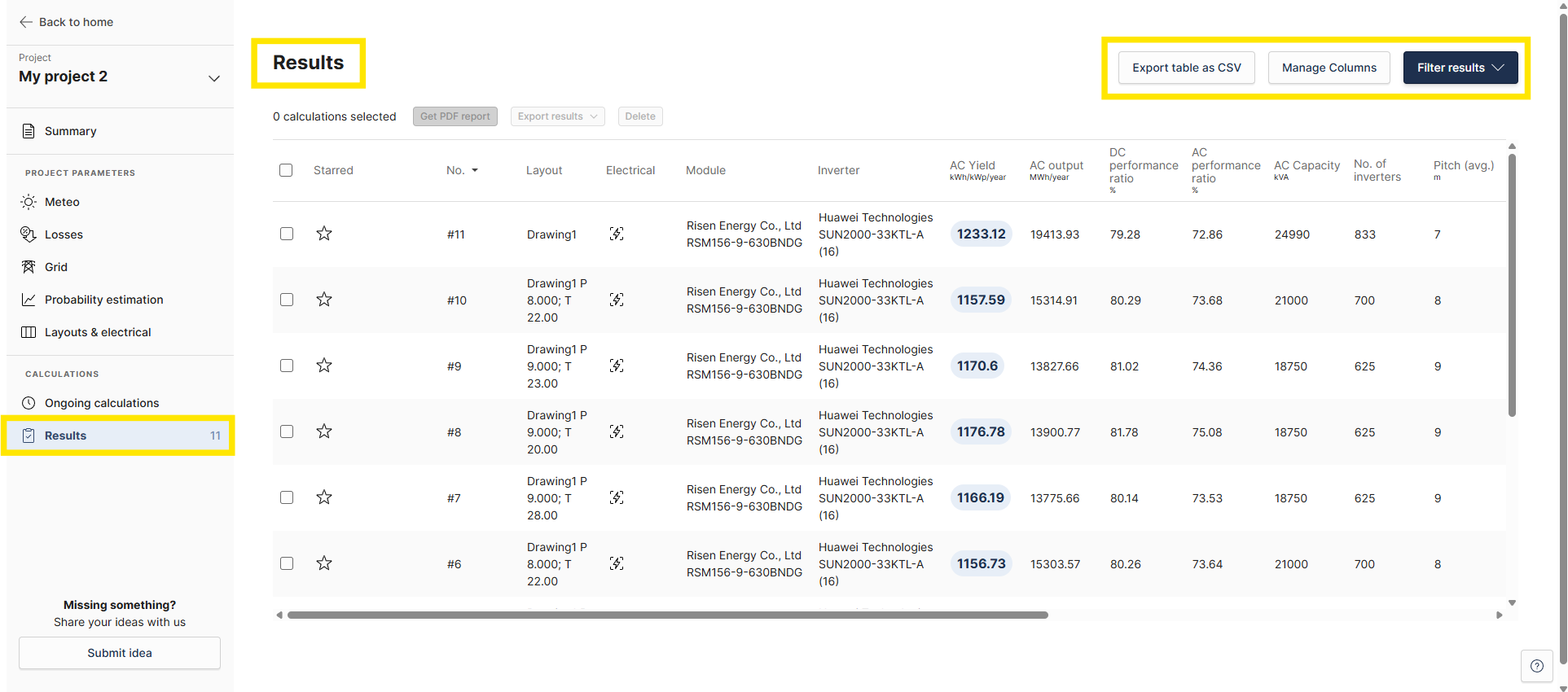
Task: Click Back to home link
Action: [x=67, y=22]
